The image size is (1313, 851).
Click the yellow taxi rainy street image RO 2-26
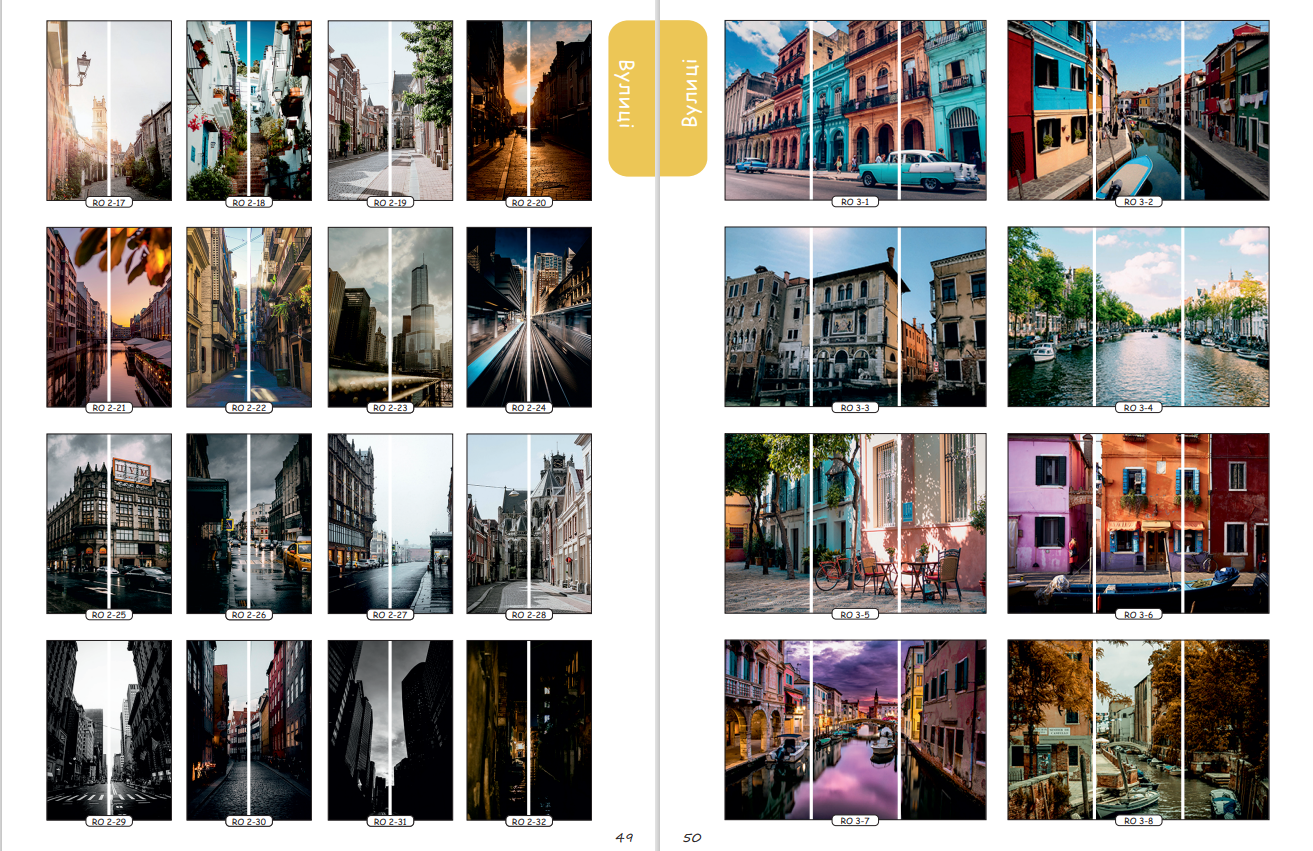click(x=249, y=523)
